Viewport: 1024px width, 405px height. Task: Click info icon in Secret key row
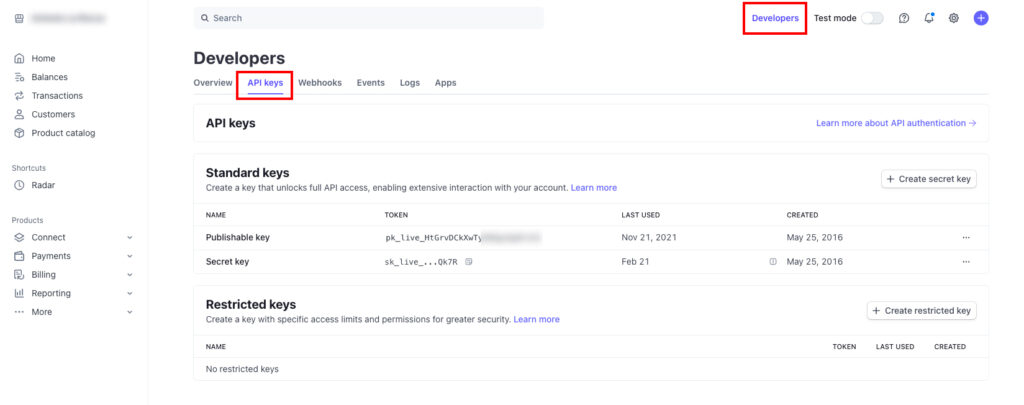coord(773,262)
